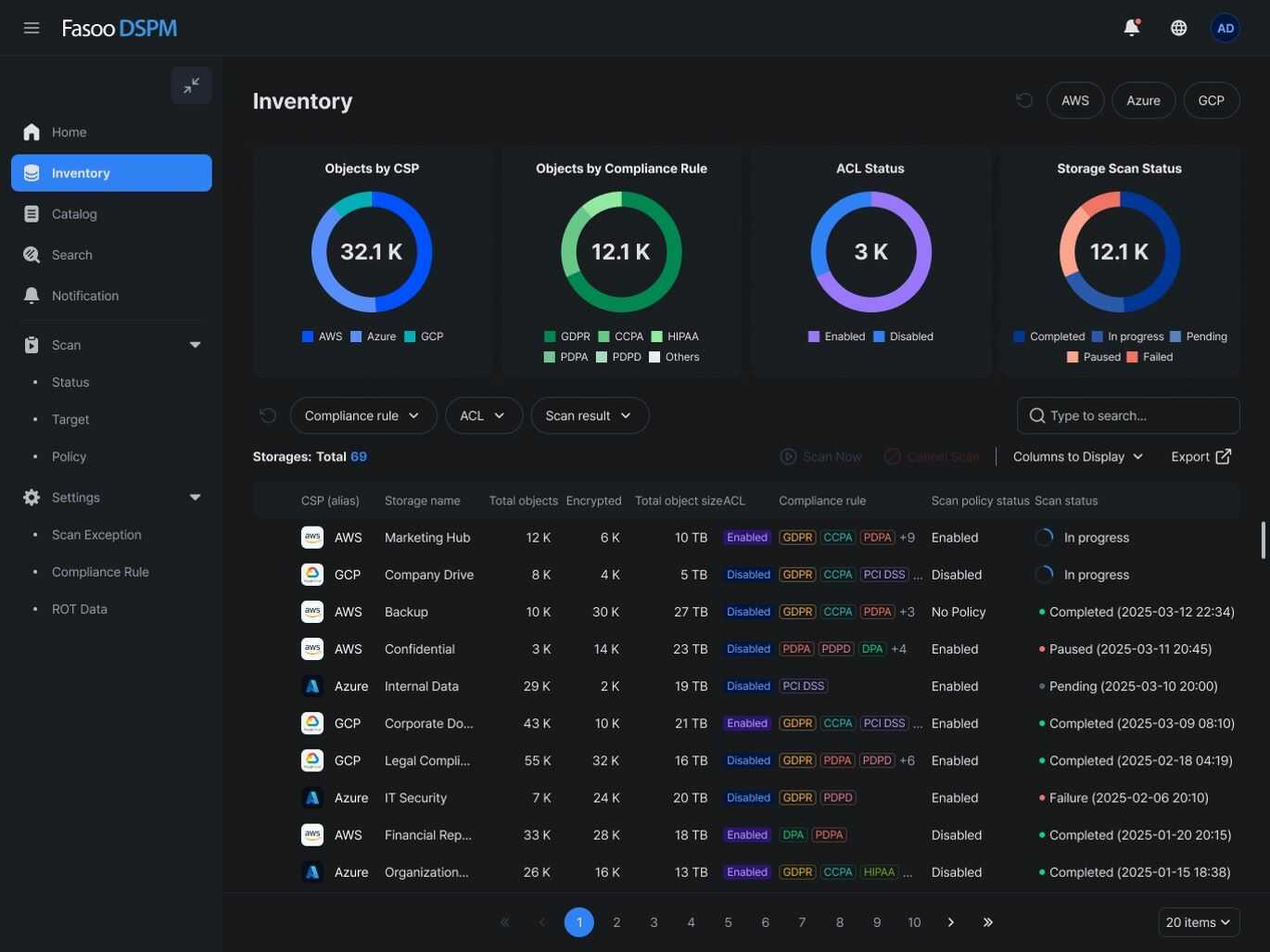Image resolution: width=1270 pixels, height=952 pixels.
Task: Click the language/globe icon in the top bar
Action: tap(1178, 26)
